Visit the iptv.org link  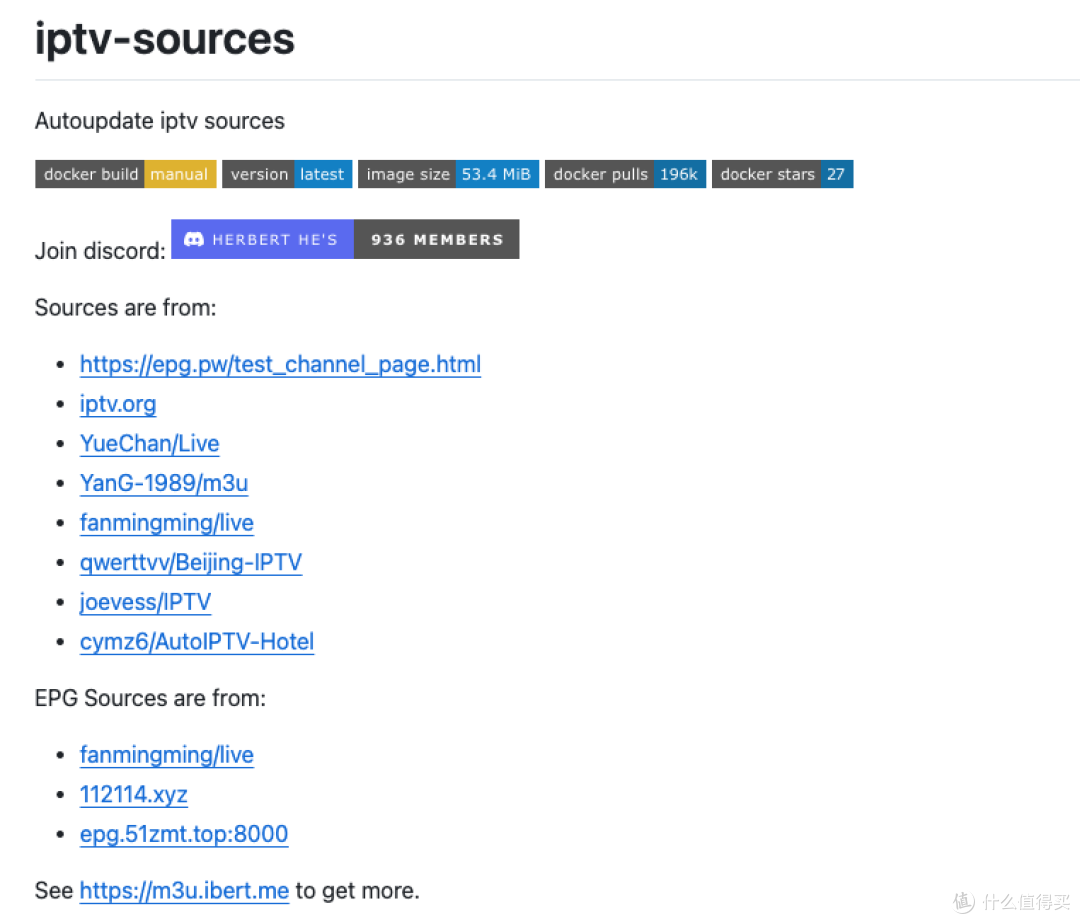point(118,404)
